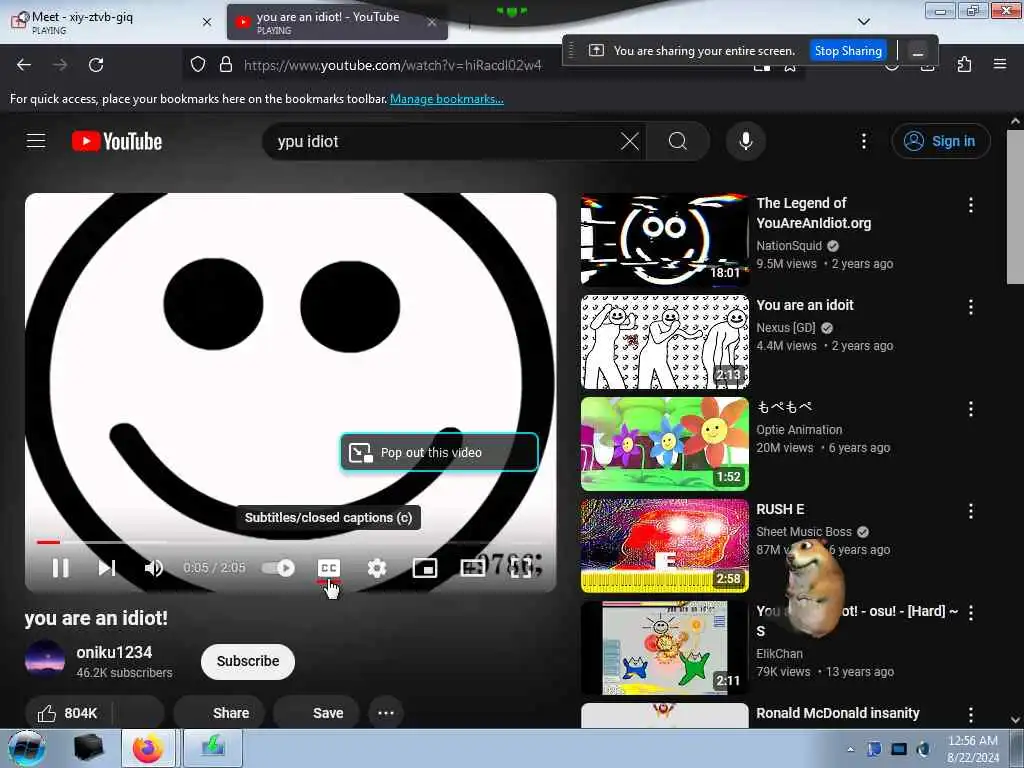Open the RUSH E video thumbnail
The width and height of the screenshot is (1024, 768).
point(665,546)
